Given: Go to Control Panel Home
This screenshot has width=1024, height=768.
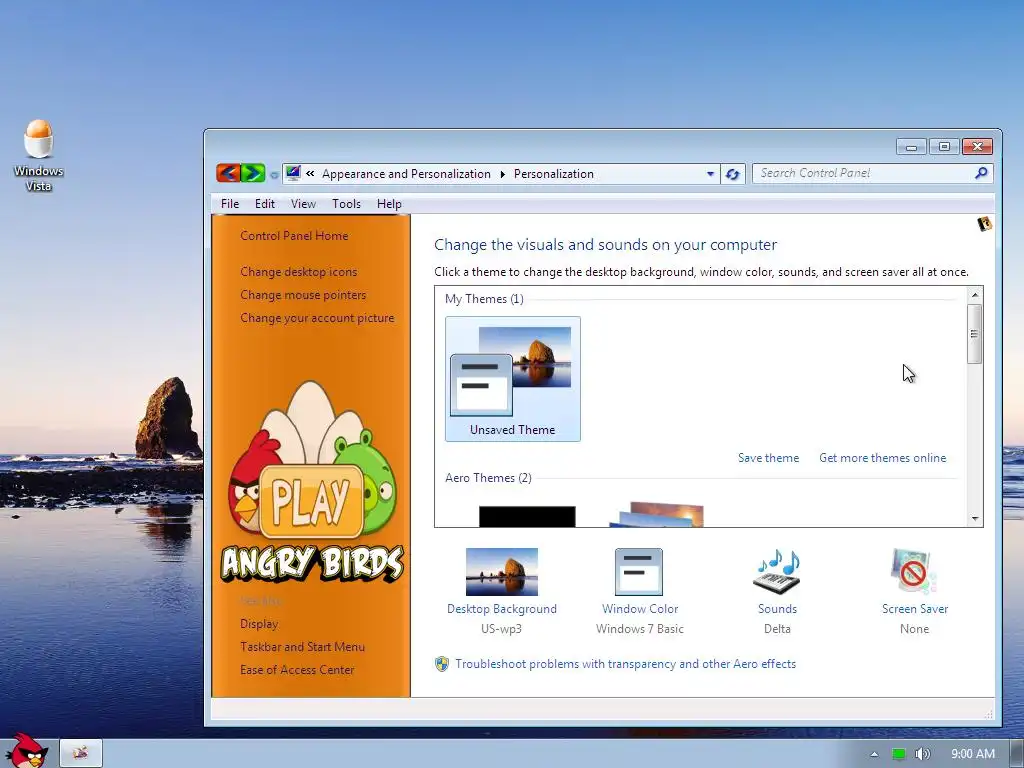Looking at the screenshot, I should pos(294,236).
